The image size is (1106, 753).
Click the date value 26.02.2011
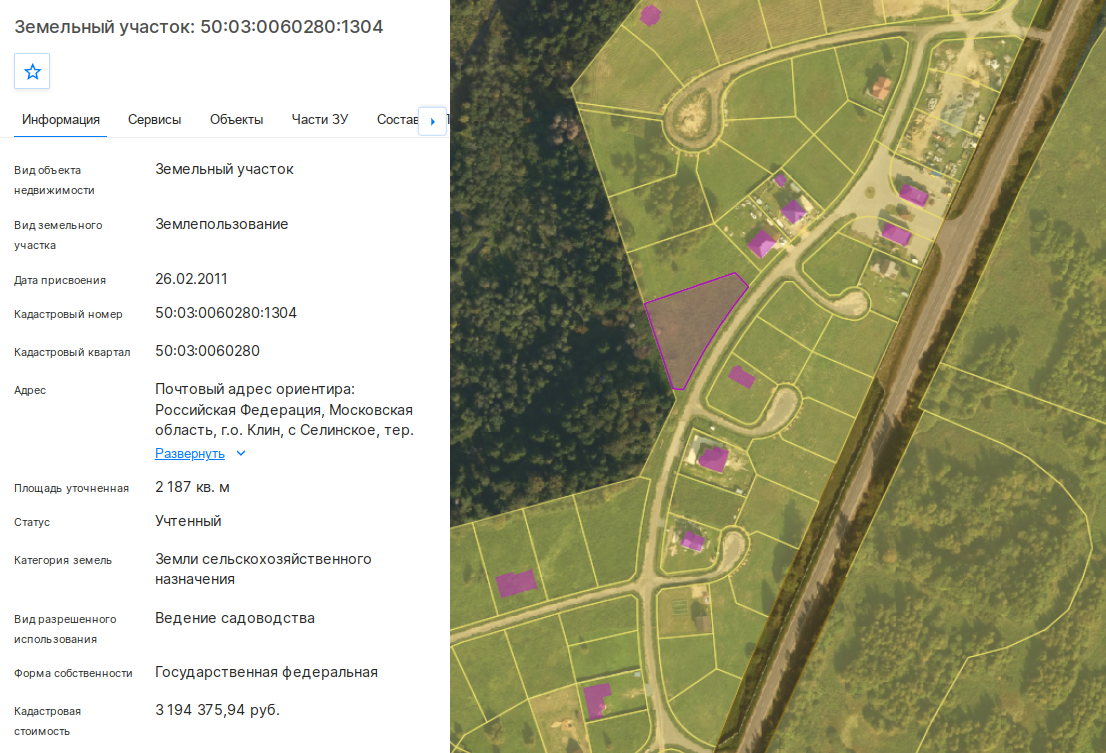[x=191, y=279]
